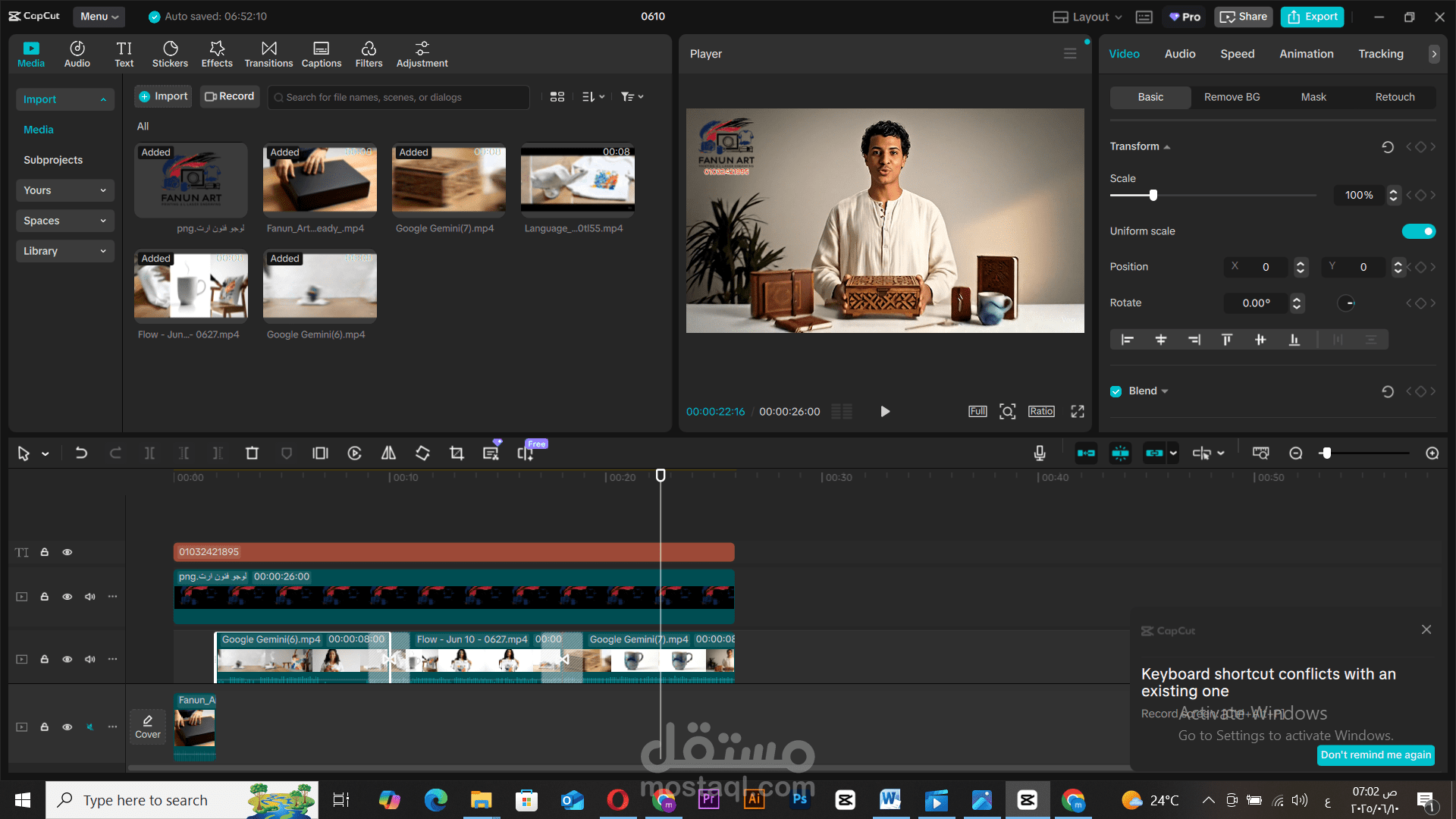
Task: Switch to the Animation tab
Action: (x=1306, y=54)
